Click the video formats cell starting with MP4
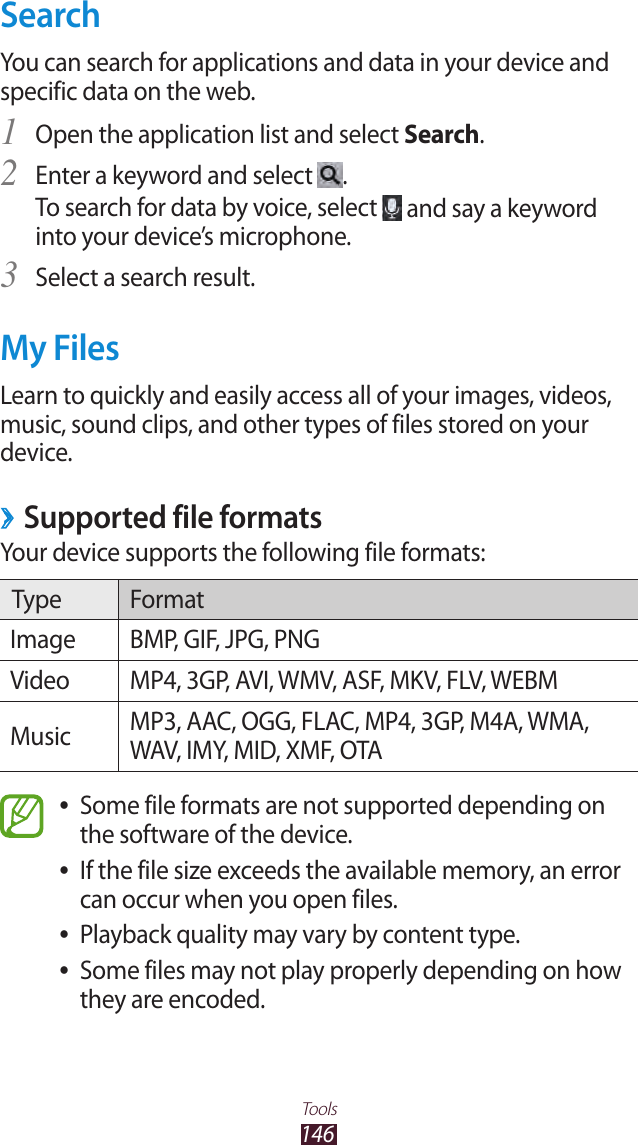Image resolution: width=638 pixels, height=1145 pixels. coord(344,681)
